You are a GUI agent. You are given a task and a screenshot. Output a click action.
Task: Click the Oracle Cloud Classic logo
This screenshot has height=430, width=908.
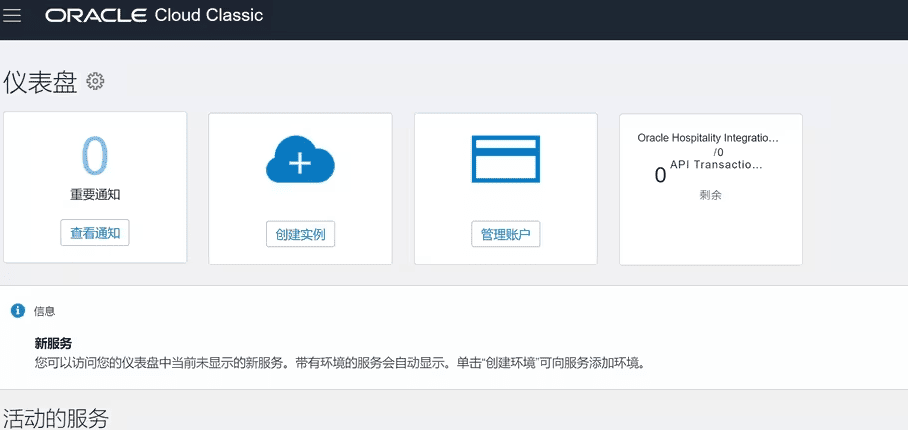click(x=155, y=15)
